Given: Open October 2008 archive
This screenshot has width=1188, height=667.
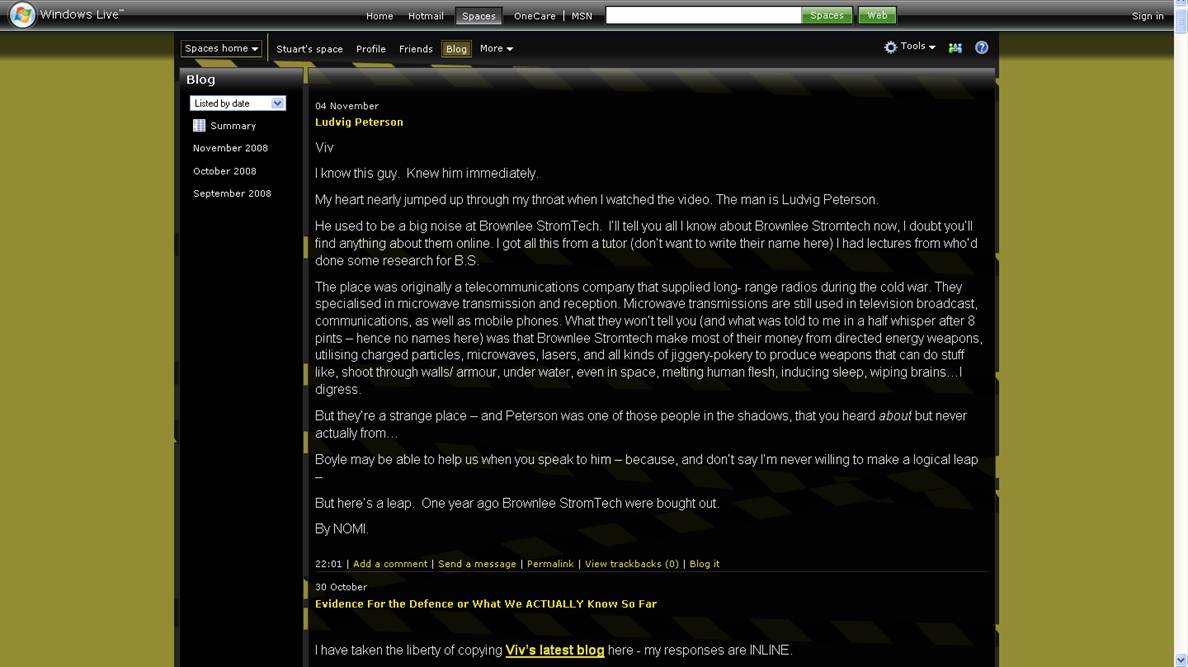Looking at the screenshot, I should pyautogui.click(x=224, y=171).
